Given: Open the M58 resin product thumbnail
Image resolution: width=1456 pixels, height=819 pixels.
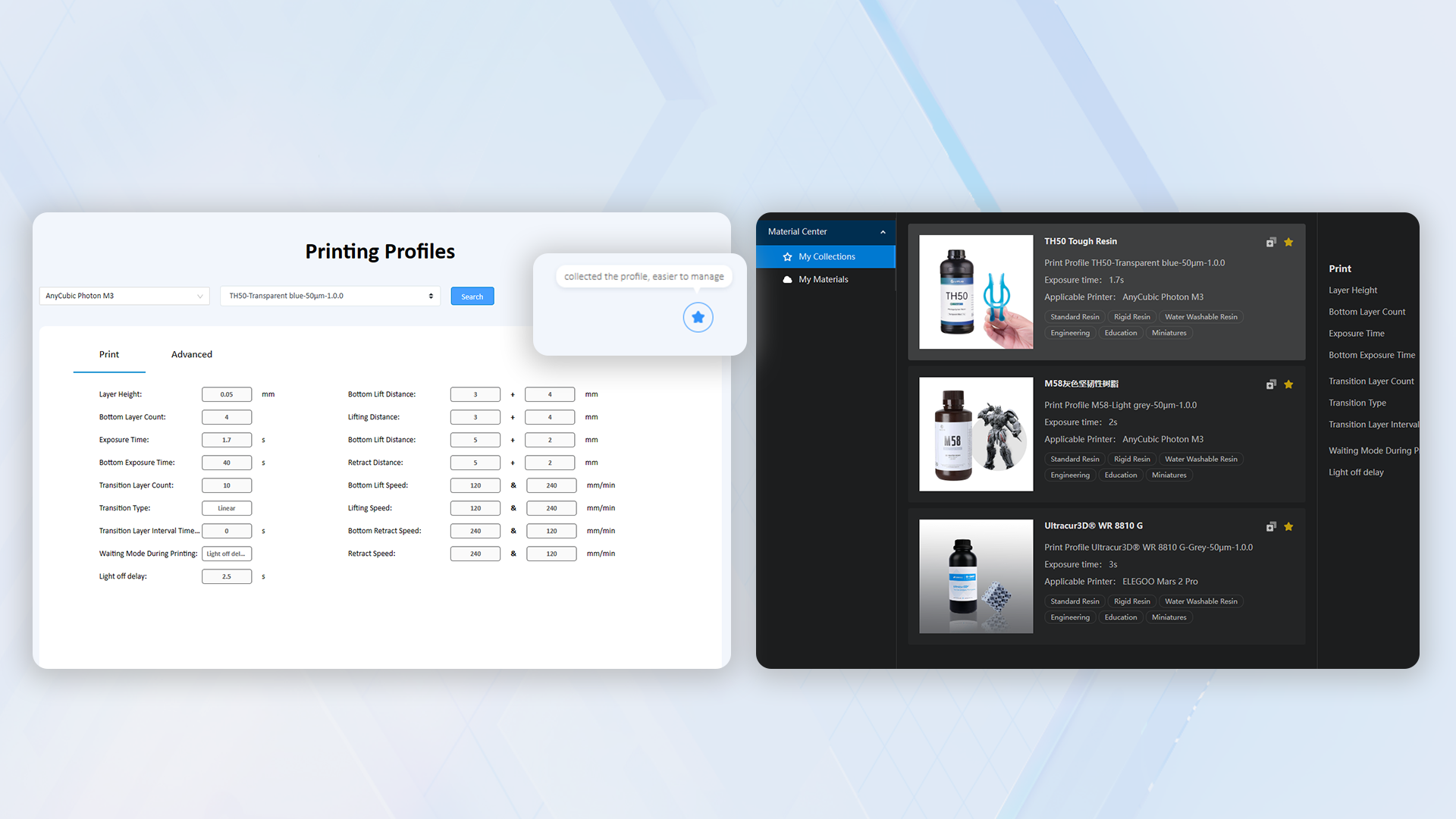Looking at the screenshot, I should (976, 434).
